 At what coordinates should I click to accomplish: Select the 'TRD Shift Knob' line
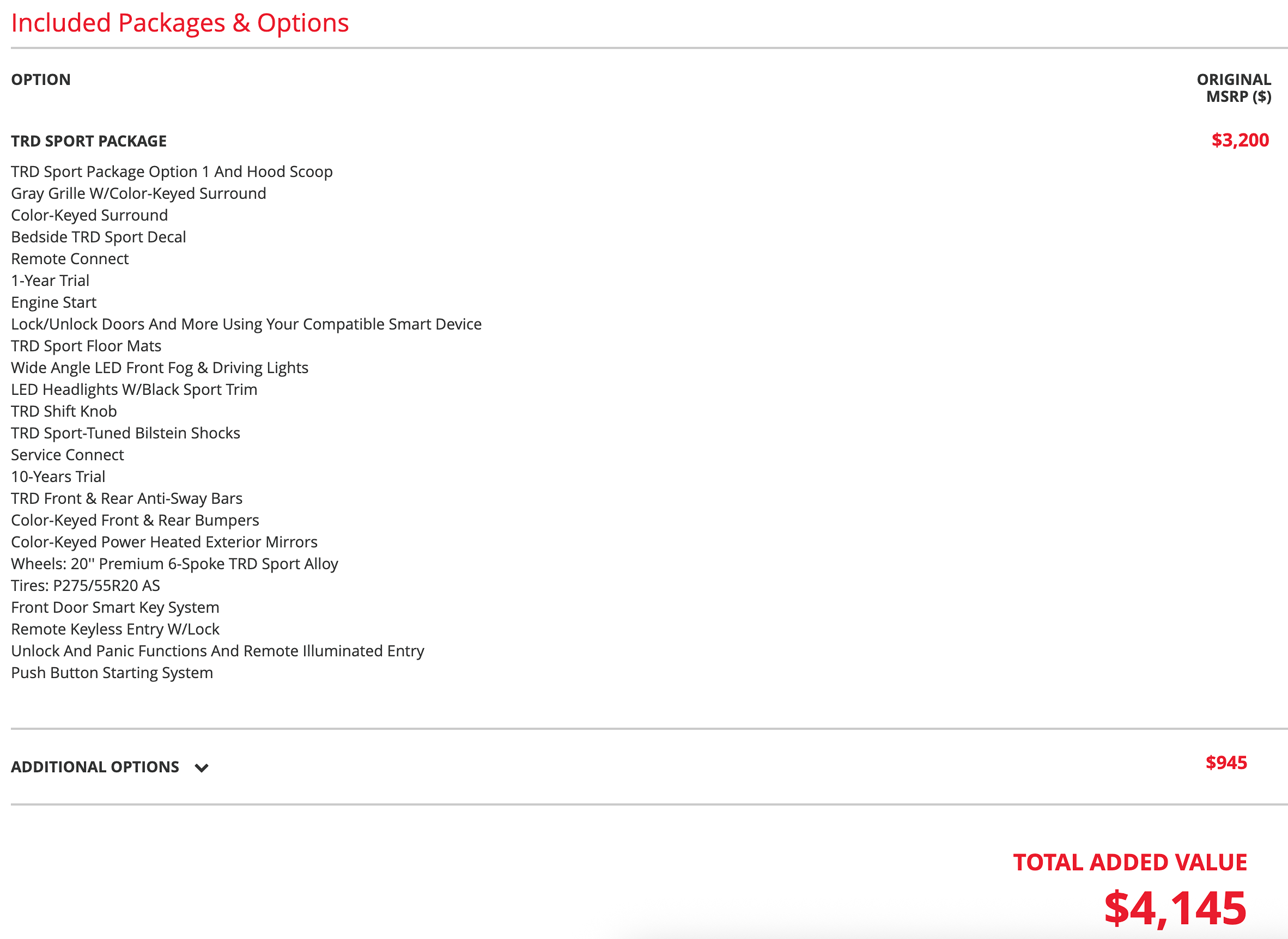pos(64,412)
